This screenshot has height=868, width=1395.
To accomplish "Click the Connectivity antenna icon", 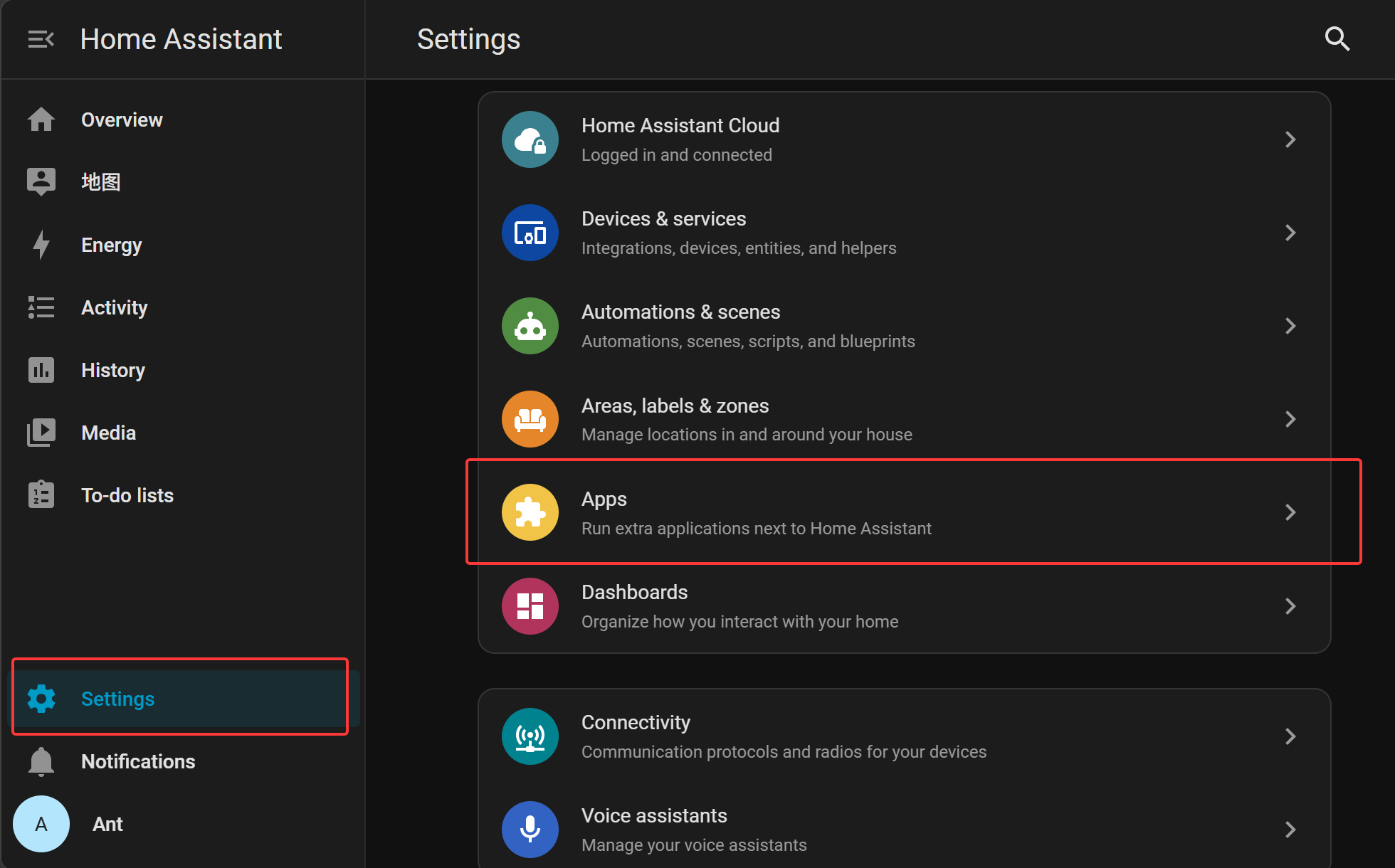I will [530, 736].
